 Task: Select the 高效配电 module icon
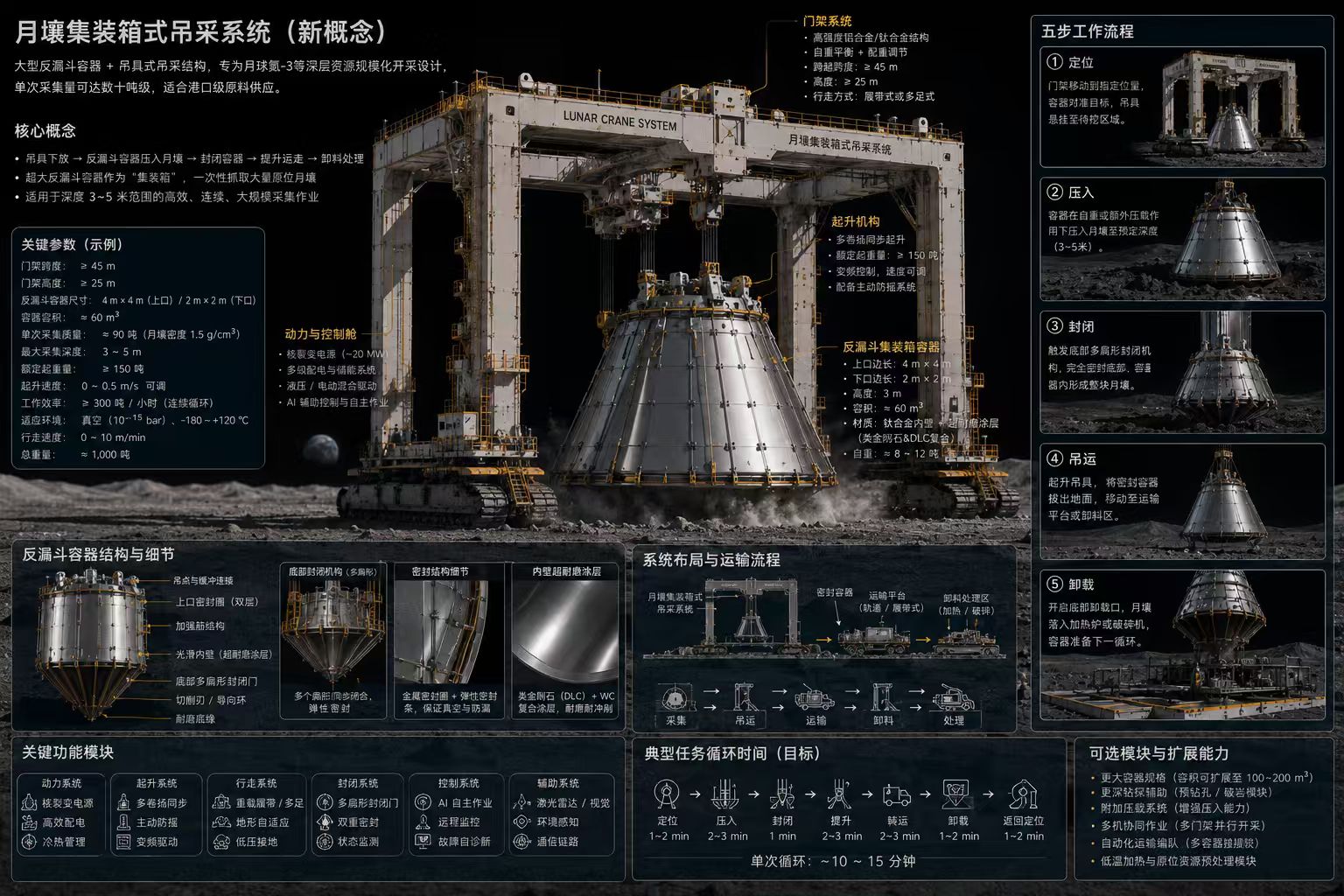coord(29,822)
